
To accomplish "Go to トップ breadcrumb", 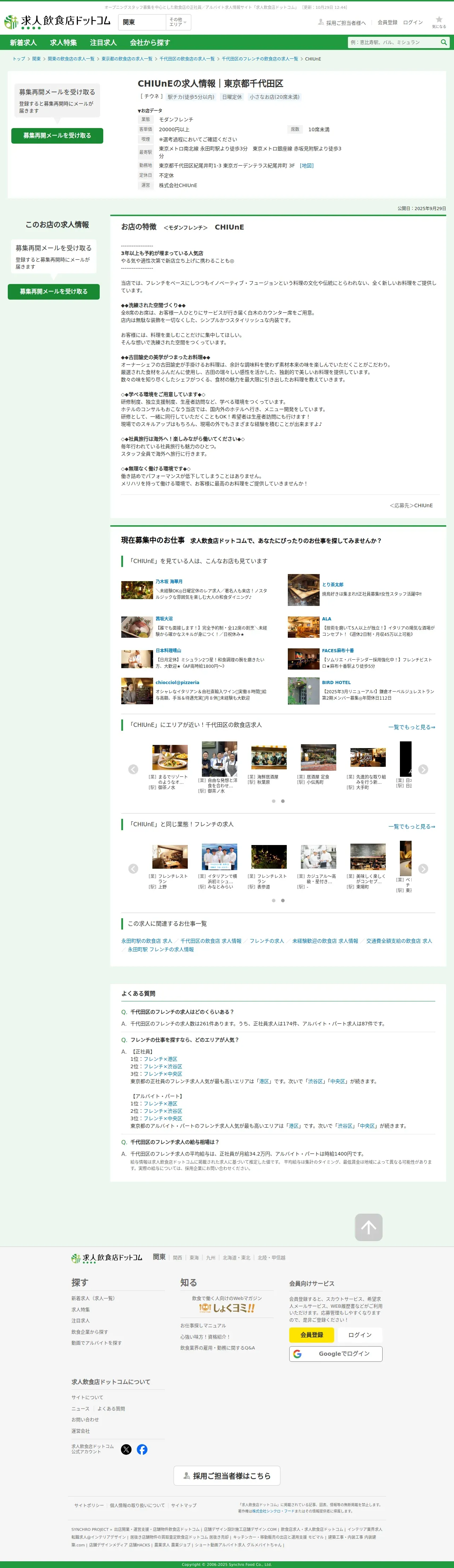I will [x=19, y=59].
